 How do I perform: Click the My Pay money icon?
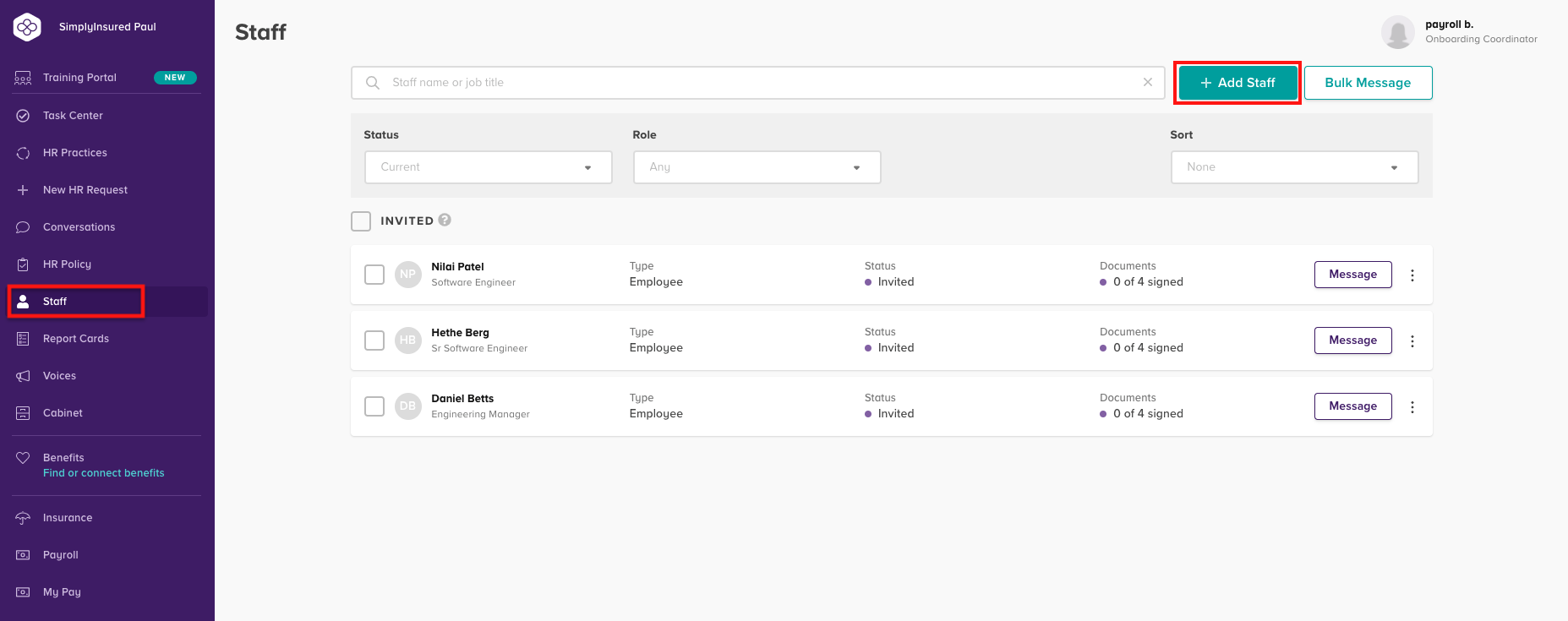(x=23, y=592)
